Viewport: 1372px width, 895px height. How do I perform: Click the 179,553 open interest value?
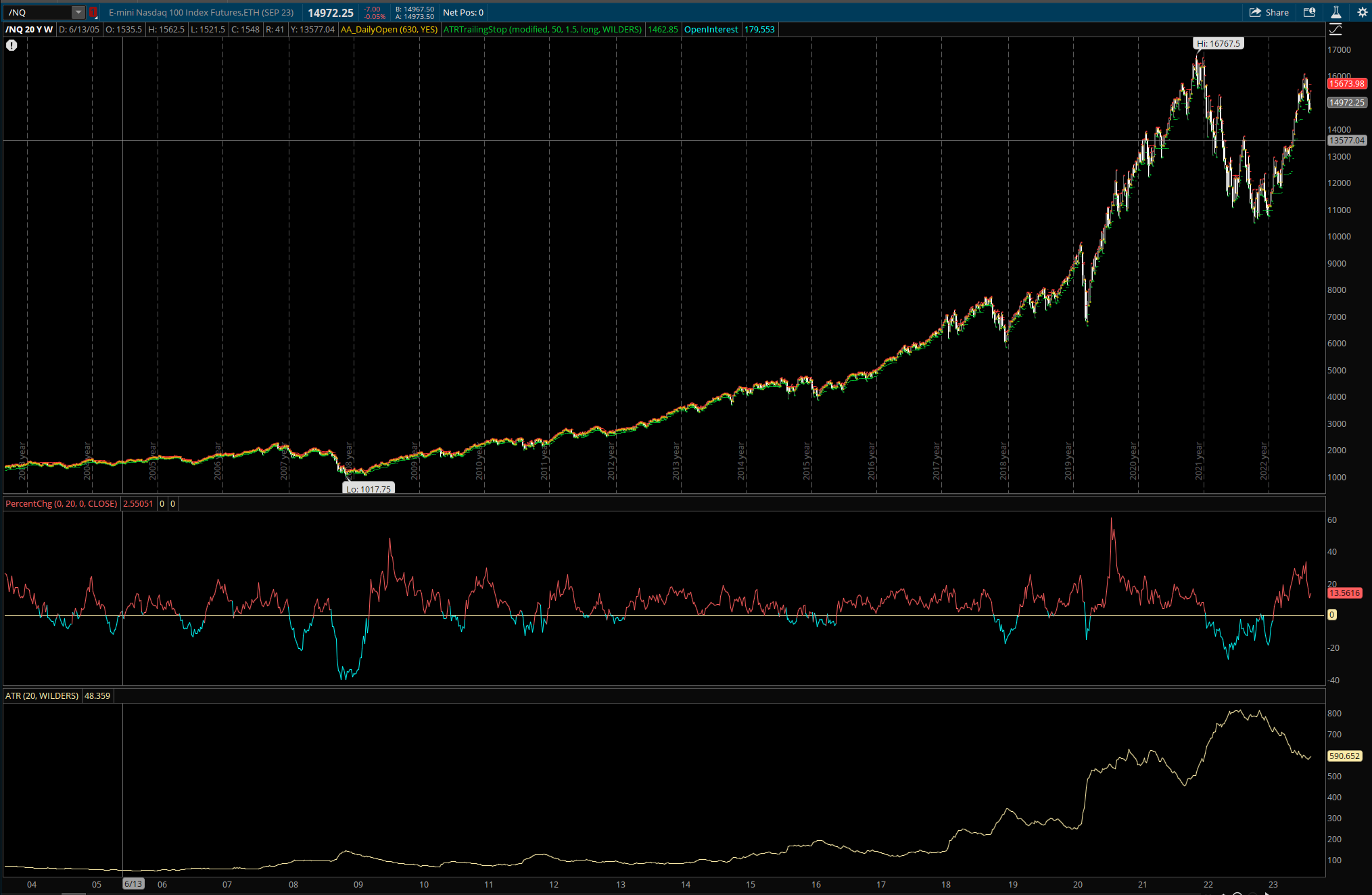pos(760,29)
